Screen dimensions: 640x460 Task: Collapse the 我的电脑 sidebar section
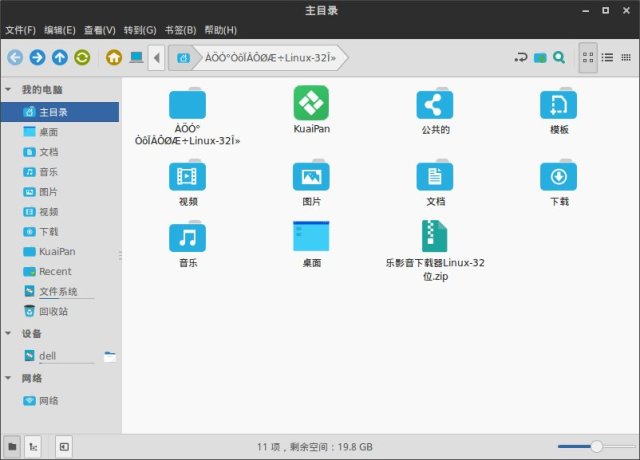[x=8, y=89]
